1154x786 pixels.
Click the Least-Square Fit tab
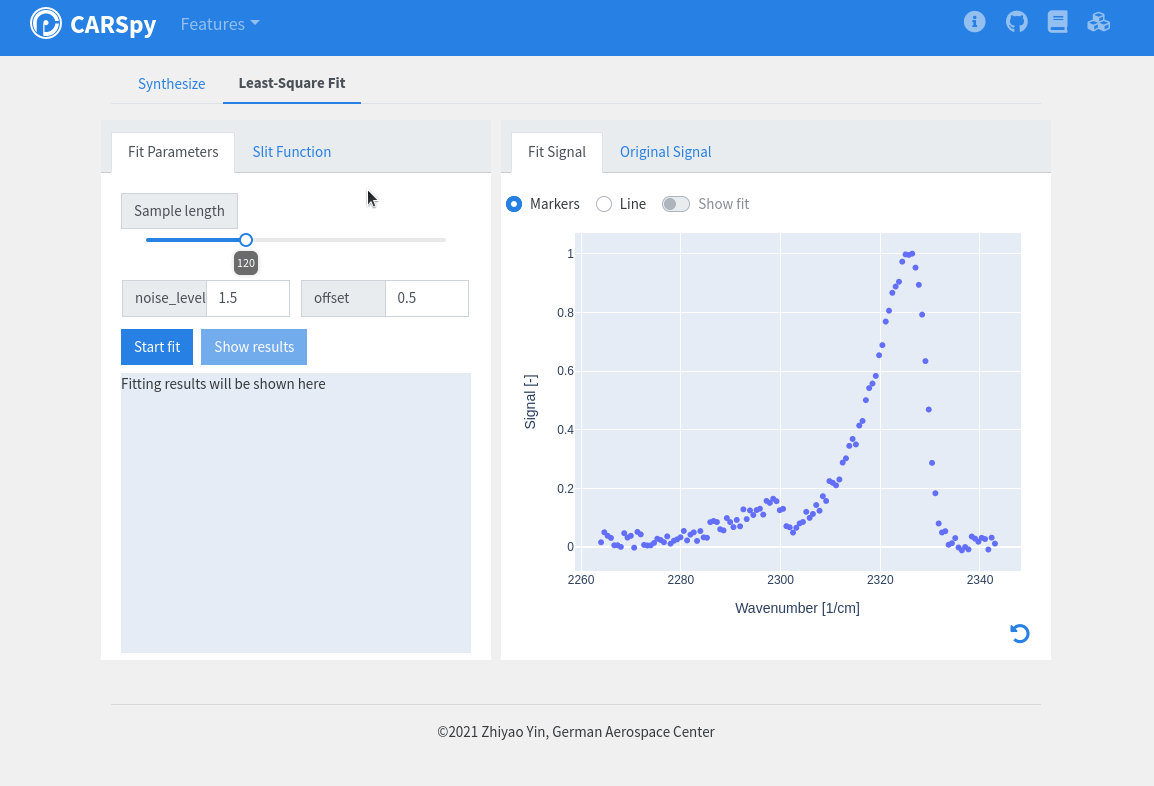291,83
